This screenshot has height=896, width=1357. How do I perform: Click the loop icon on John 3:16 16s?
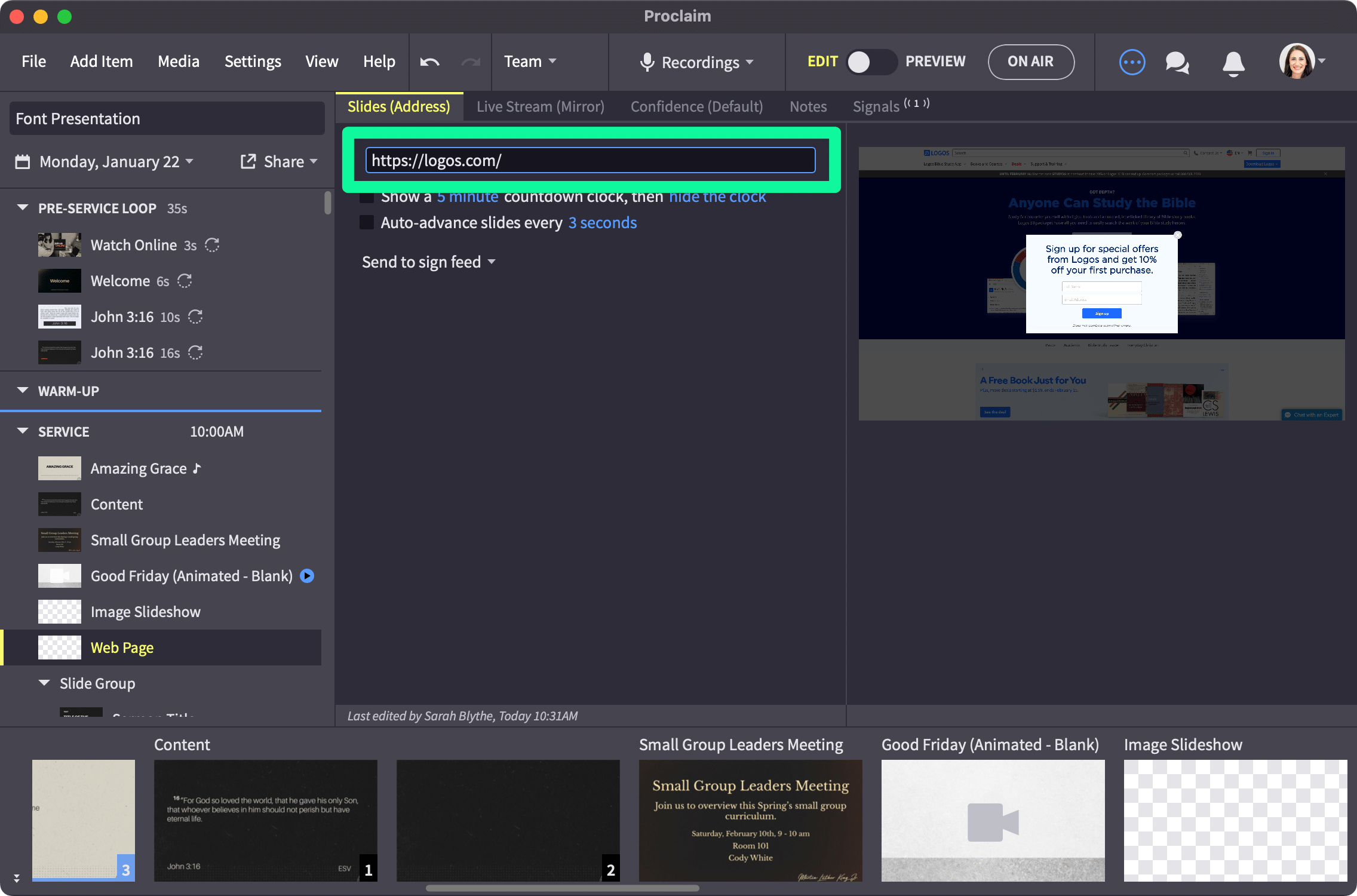click(195, 352)
